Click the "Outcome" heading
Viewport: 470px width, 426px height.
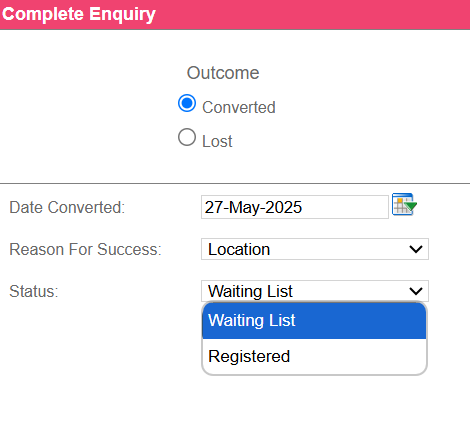[x=223, y=73]
